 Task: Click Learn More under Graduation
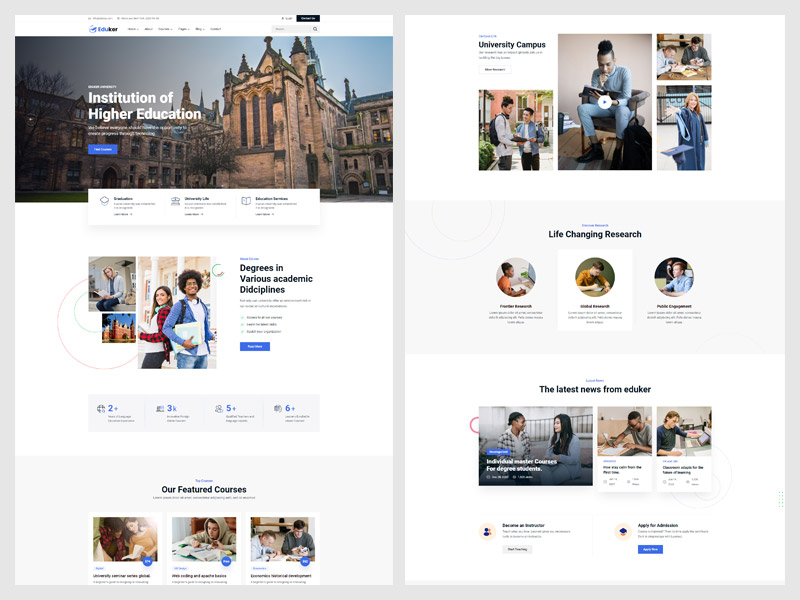coord(123,214)
